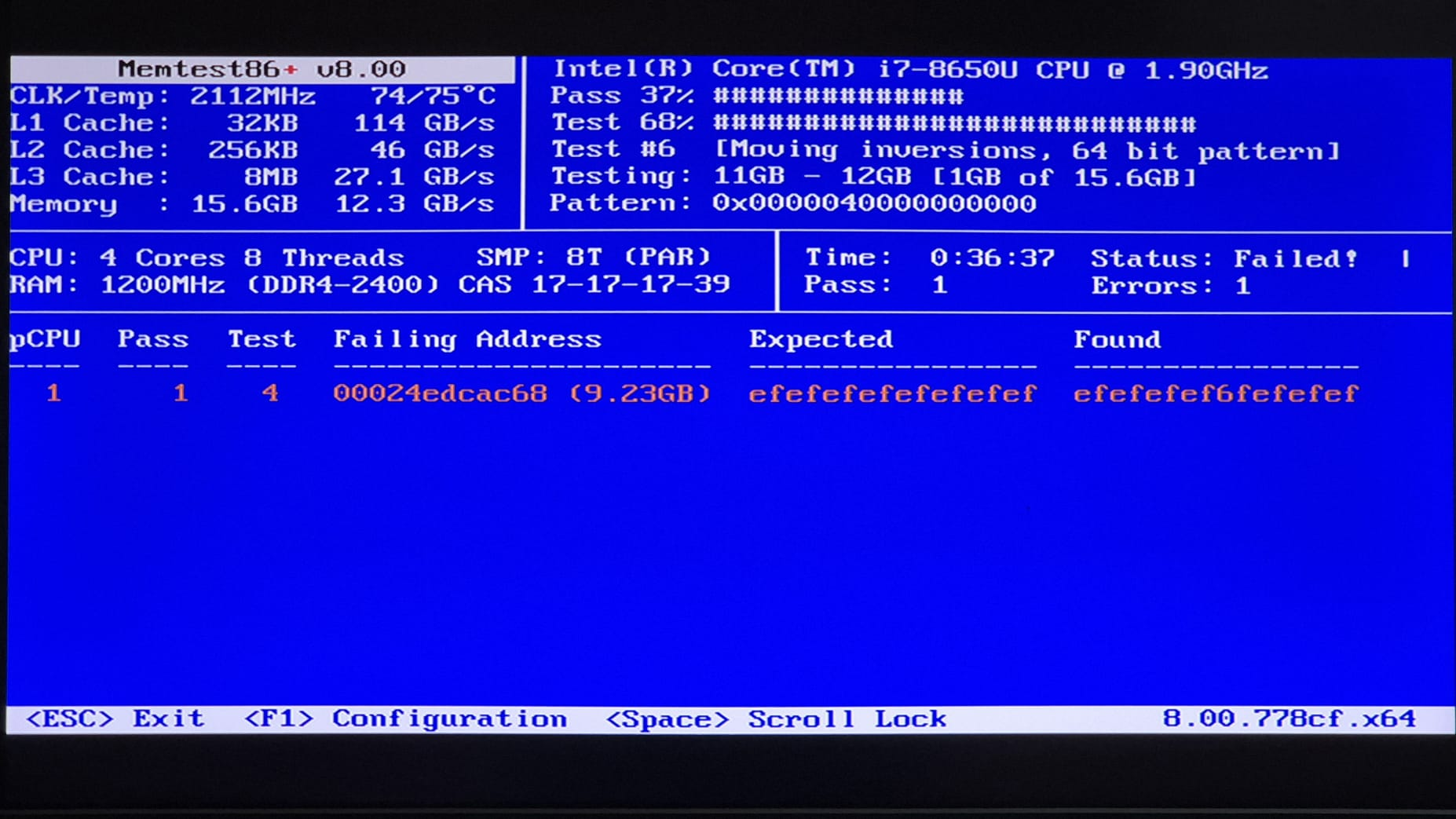This screenshot has width=1456, height=819.
Task: Click the Memory 15.6GB row
Action: pyautogui.click(x=252, y=204)
